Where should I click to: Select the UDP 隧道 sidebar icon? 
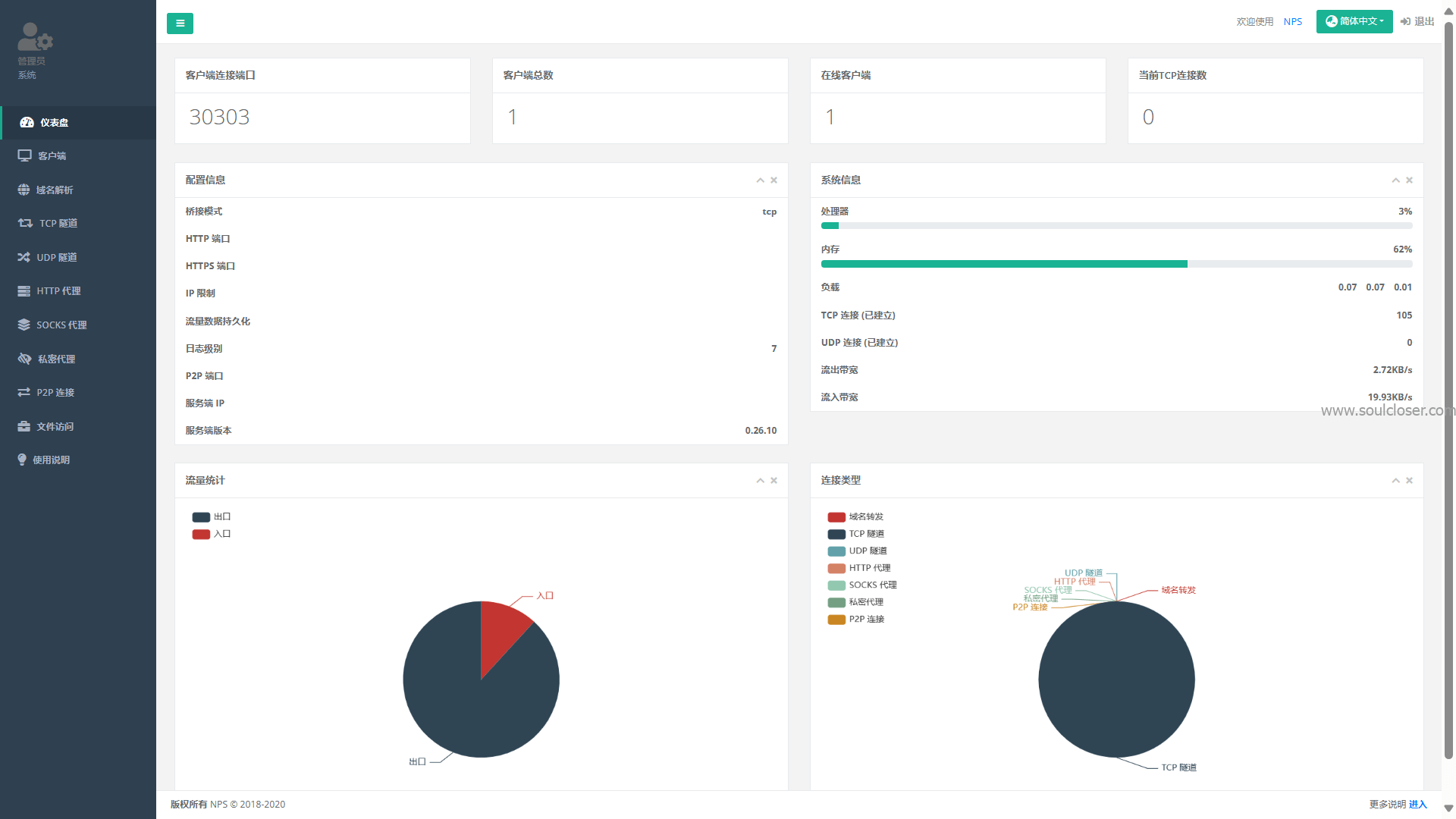(24, 257)
